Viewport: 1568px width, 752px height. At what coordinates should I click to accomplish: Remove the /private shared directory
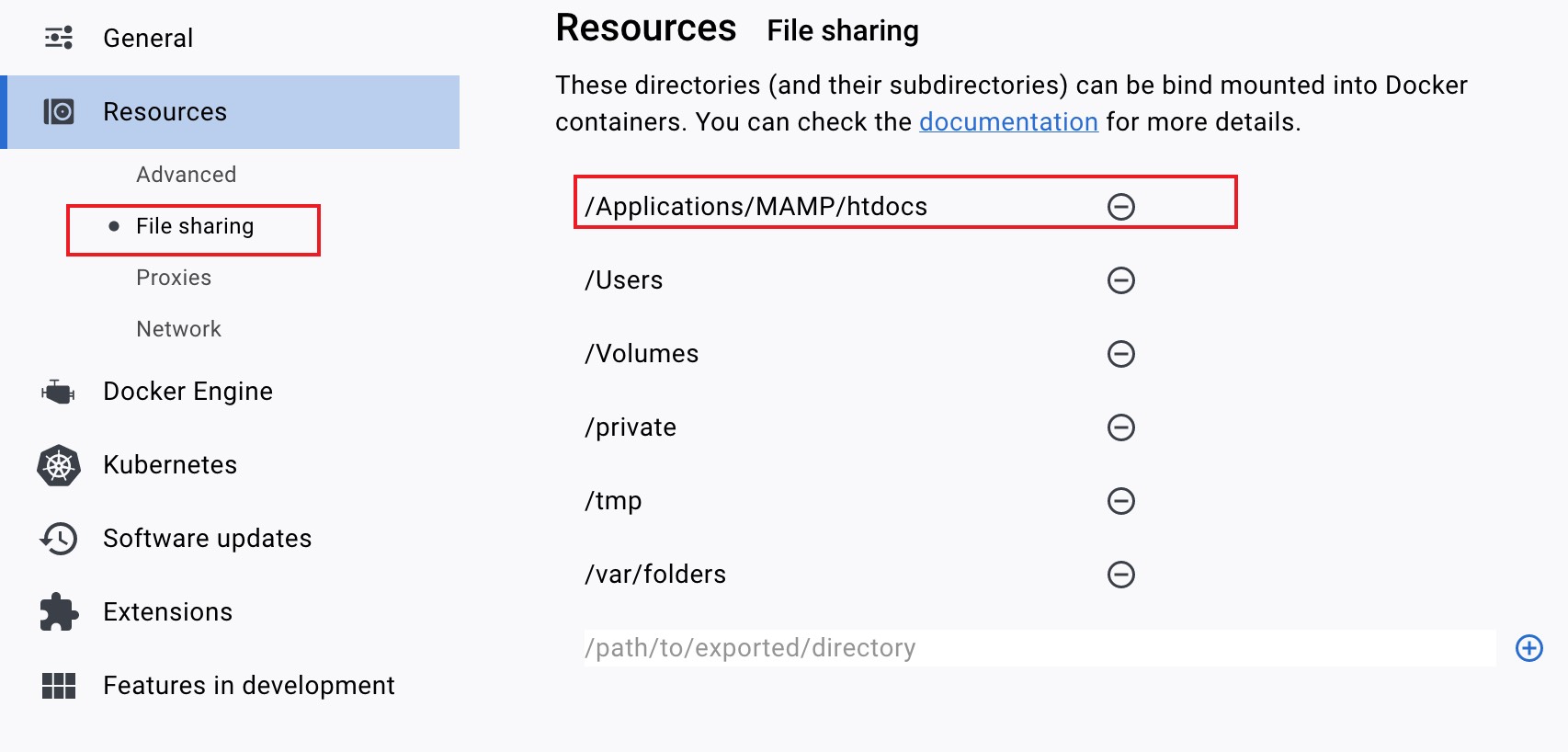point(1120,427)
